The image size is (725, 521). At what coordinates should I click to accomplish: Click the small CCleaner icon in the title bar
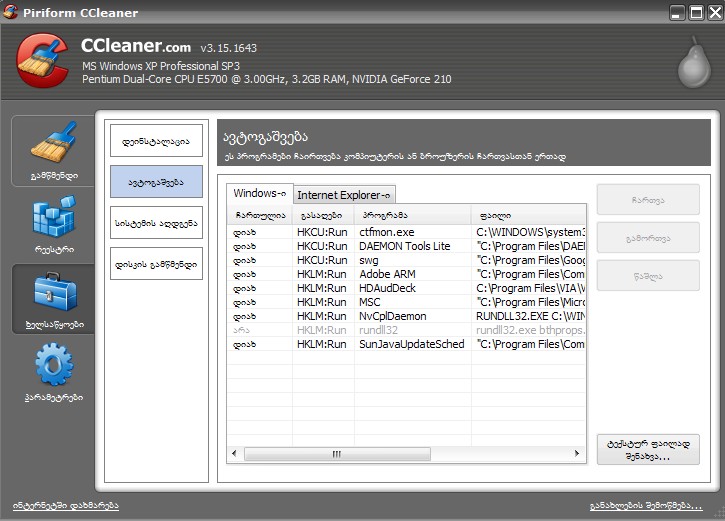click(x=11, y=13)
